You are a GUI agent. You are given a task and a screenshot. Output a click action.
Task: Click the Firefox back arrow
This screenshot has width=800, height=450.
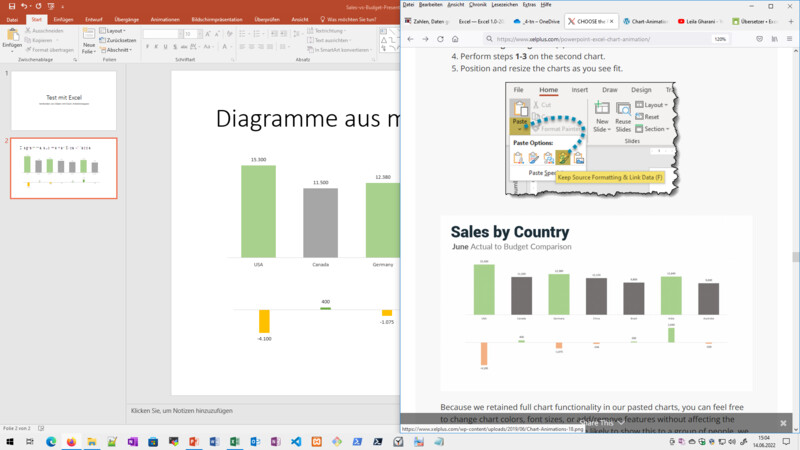[411, 39]
